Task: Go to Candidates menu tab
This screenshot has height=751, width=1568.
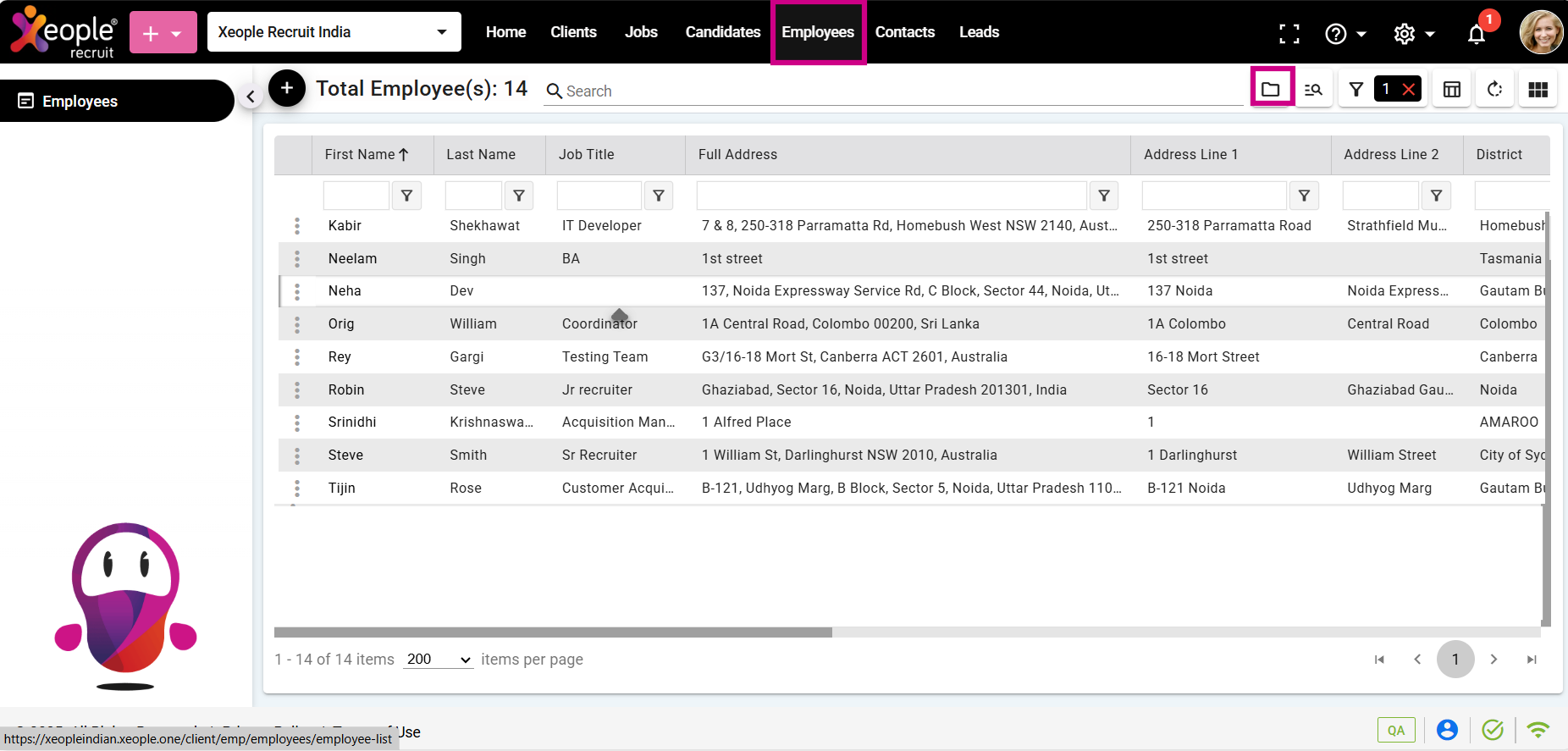Action: [722, 32]
